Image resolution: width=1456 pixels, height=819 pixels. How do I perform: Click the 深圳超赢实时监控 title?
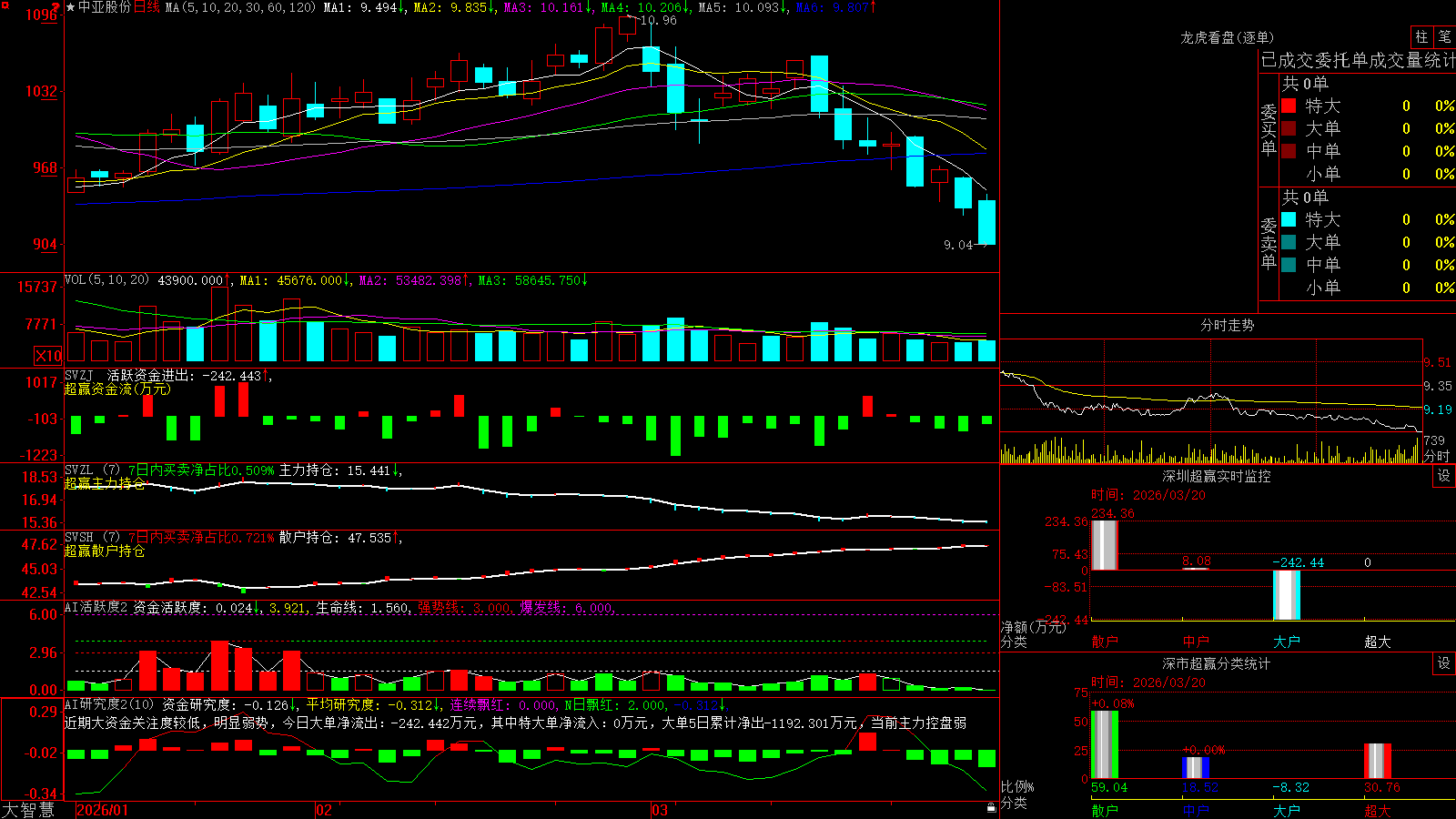1217,476
